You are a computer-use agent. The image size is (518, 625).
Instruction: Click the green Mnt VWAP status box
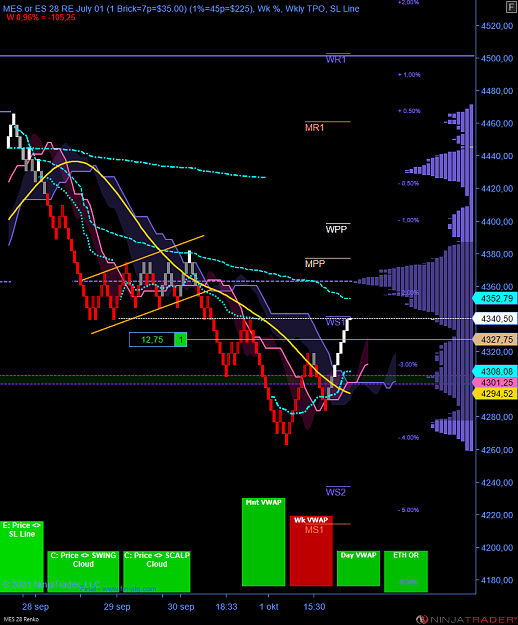[x=263, y=542]
